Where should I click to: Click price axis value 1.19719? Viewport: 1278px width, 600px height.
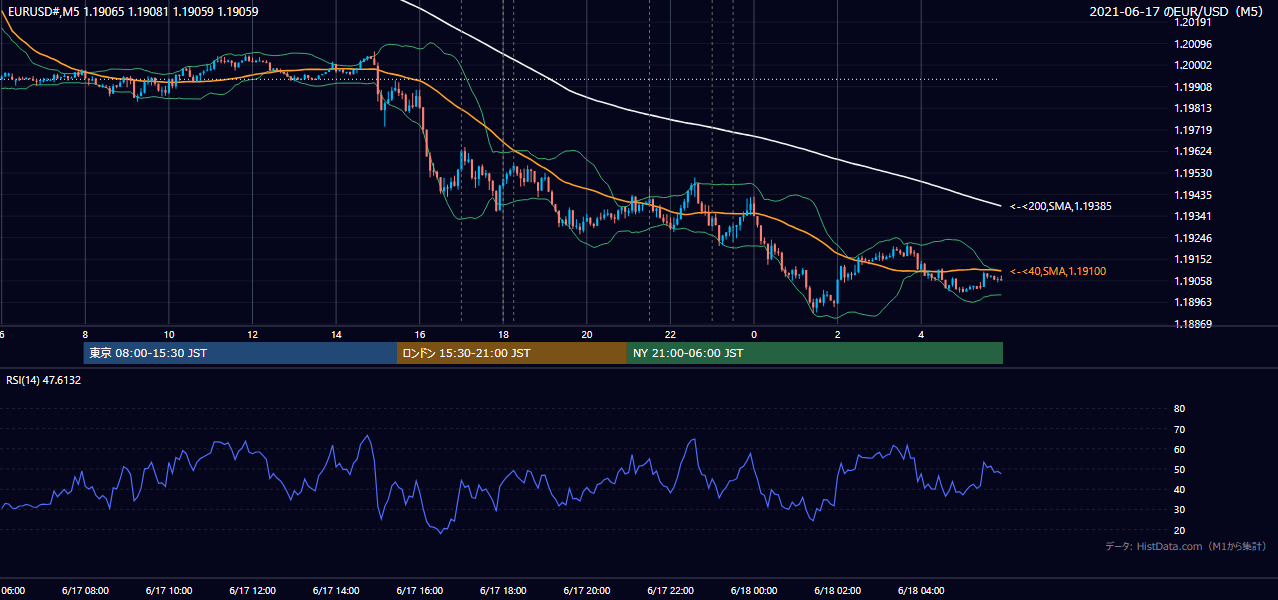point(1193,130)
